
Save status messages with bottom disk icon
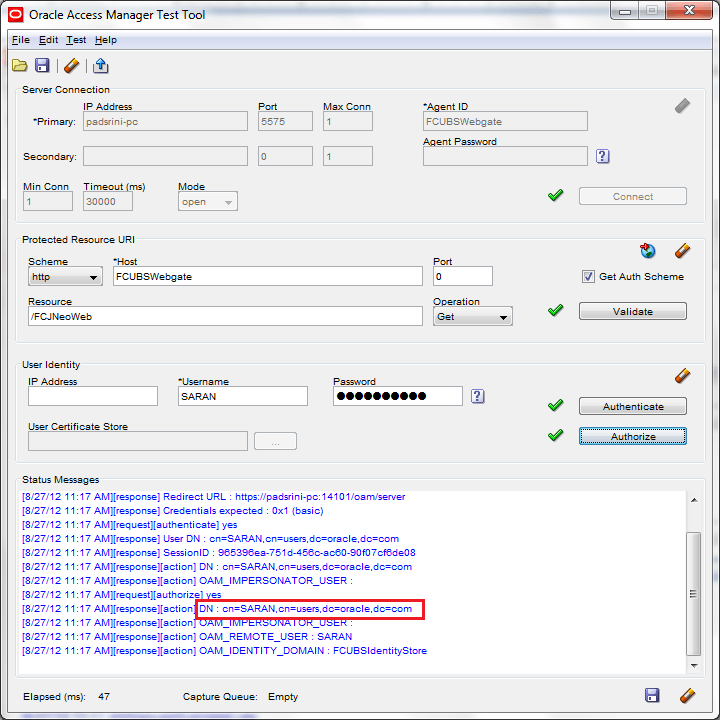pyautogui.click(x=652, y=695)
